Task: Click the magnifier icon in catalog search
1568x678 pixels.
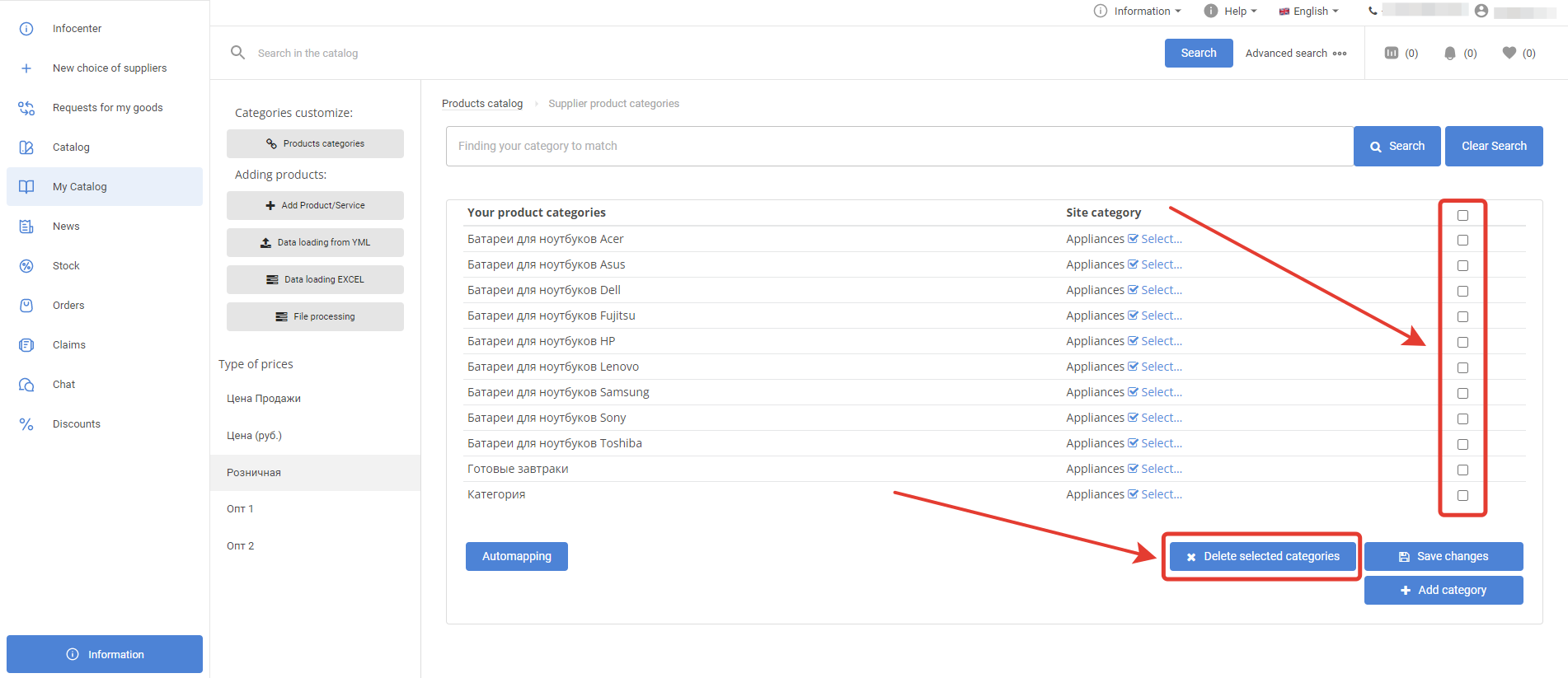Action: click(237, 53)
